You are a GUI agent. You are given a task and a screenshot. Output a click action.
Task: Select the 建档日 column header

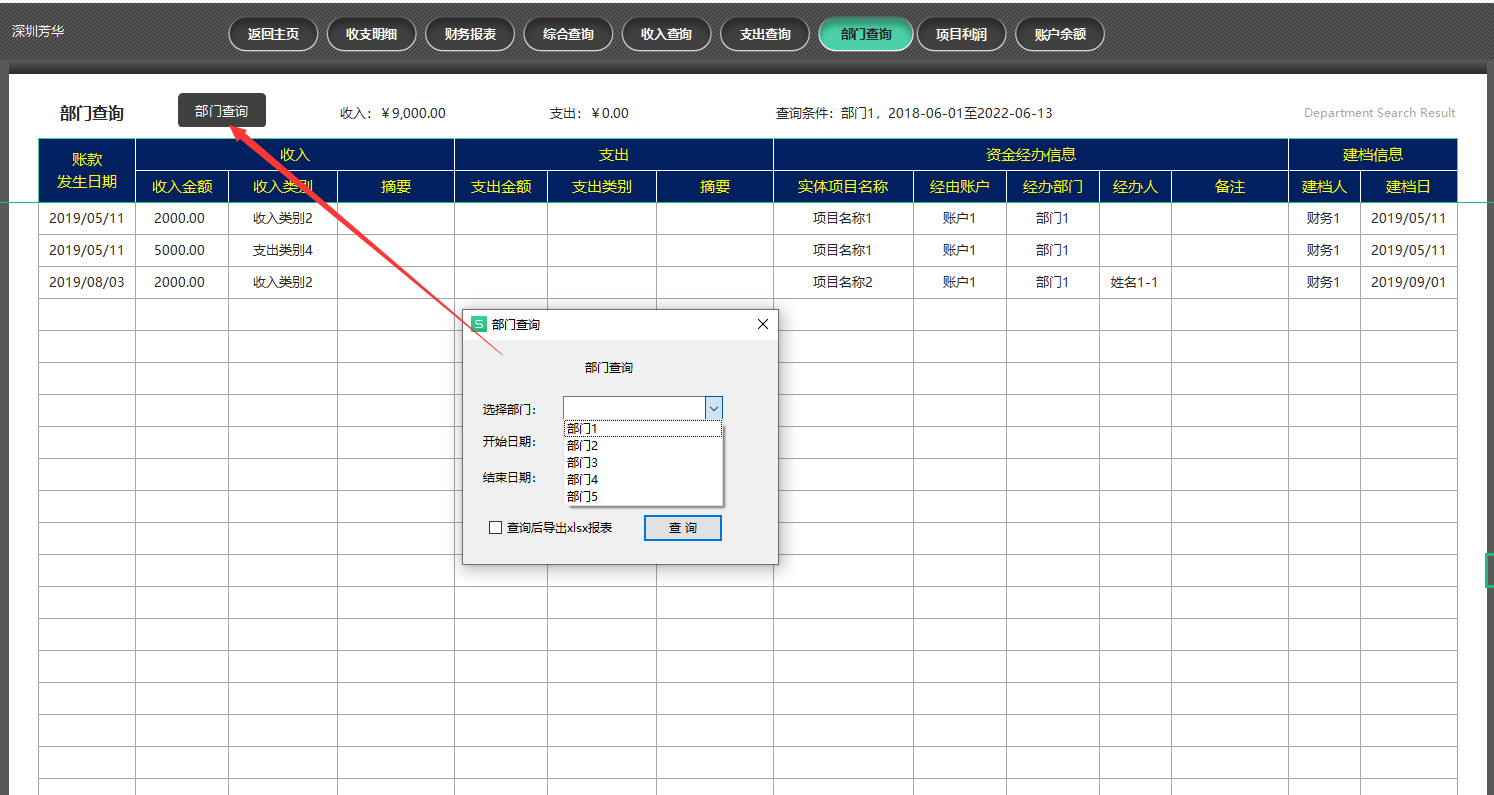[1408, 187]
